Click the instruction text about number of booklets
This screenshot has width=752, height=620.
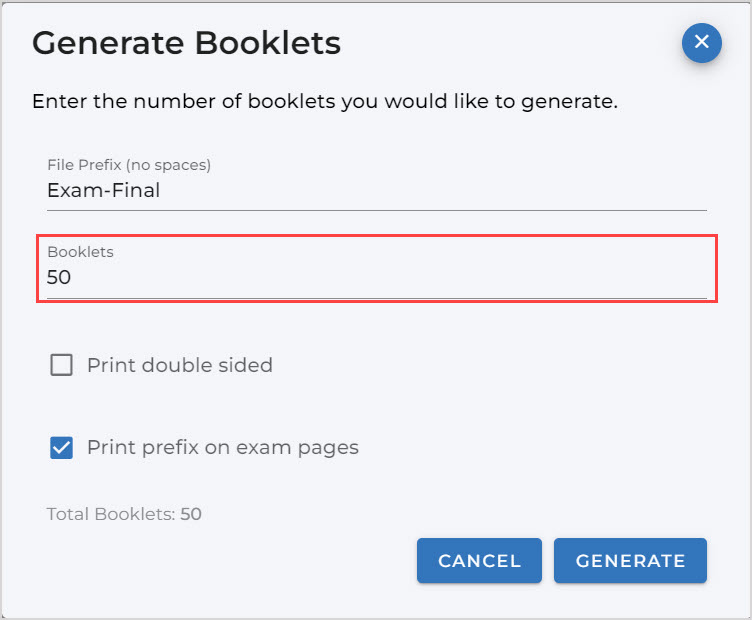pyautogui.click(x=324, y=102)
